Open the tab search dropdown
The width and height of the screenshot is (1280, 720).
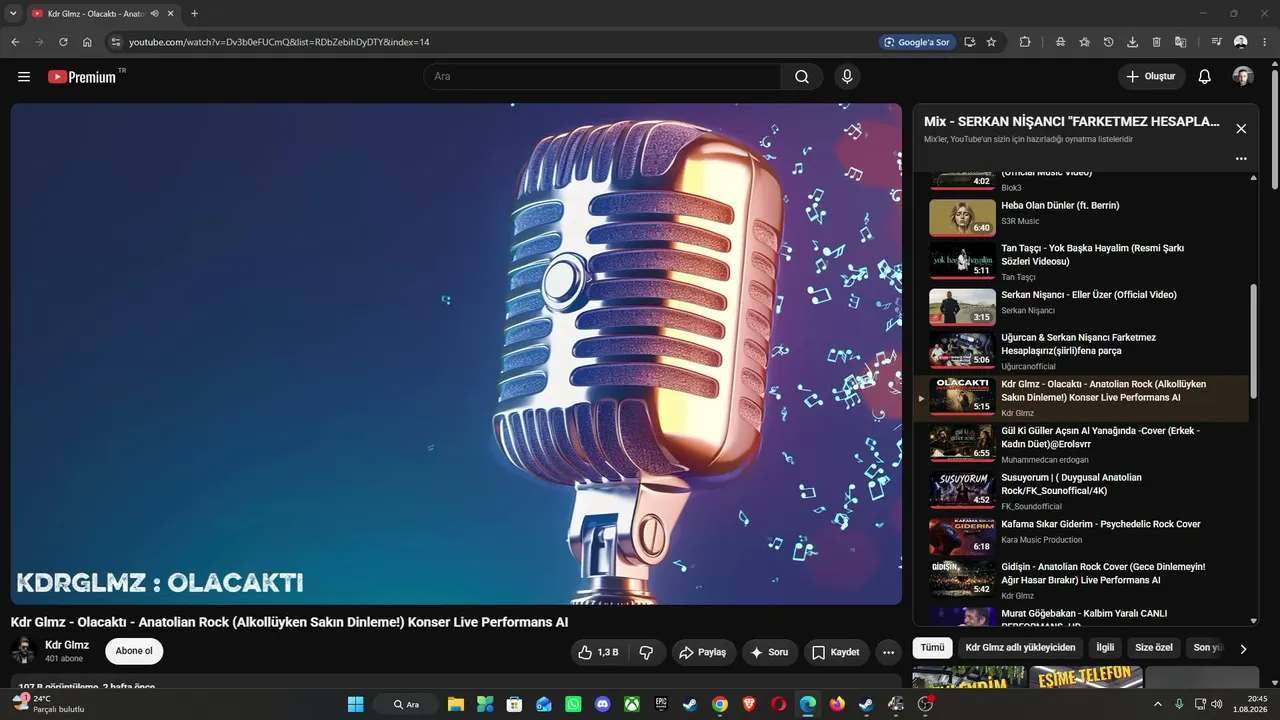pyautogui.click(x=13, y=14)
